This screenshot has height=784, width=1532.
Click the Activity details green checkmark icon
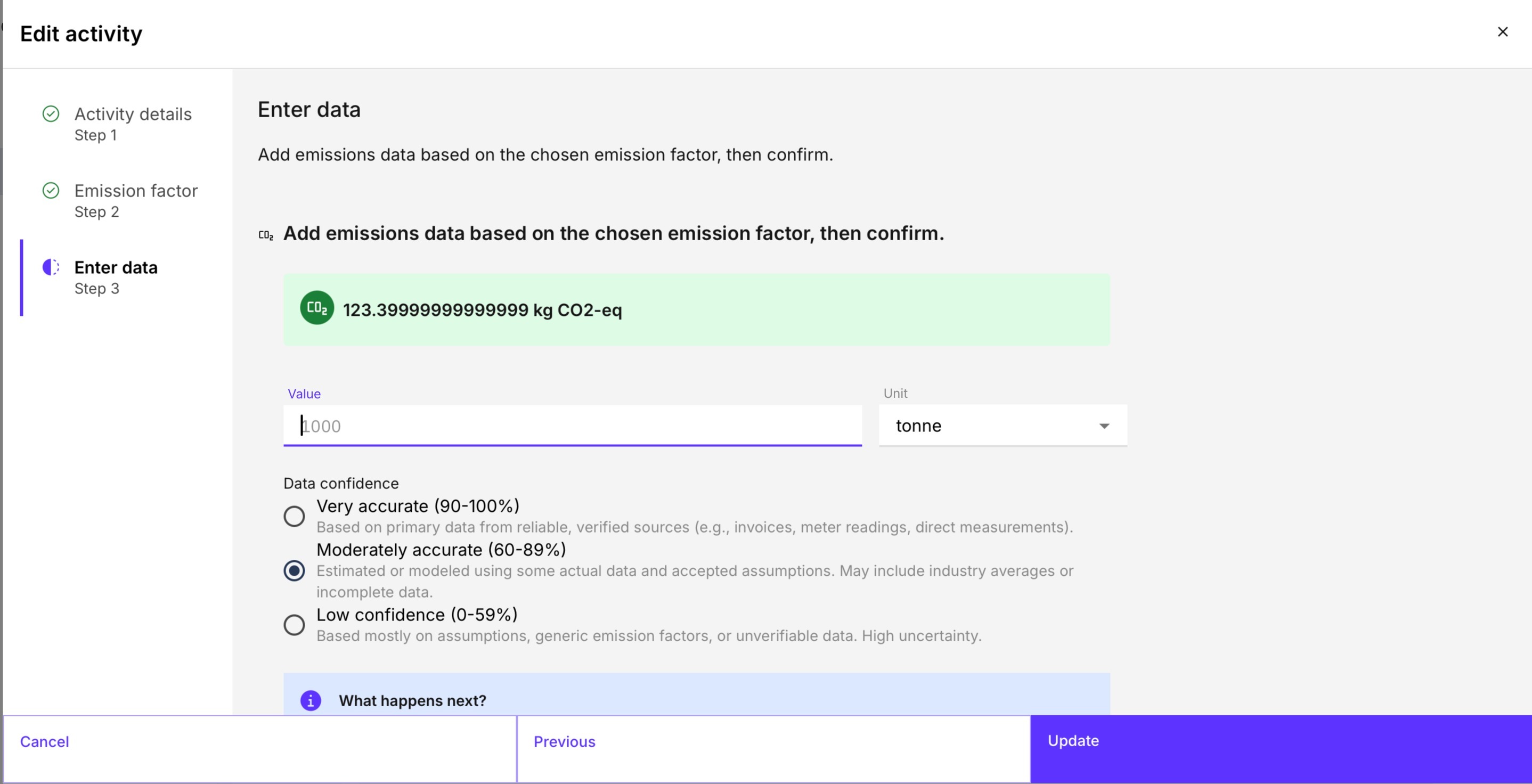[x=51, y=113]
